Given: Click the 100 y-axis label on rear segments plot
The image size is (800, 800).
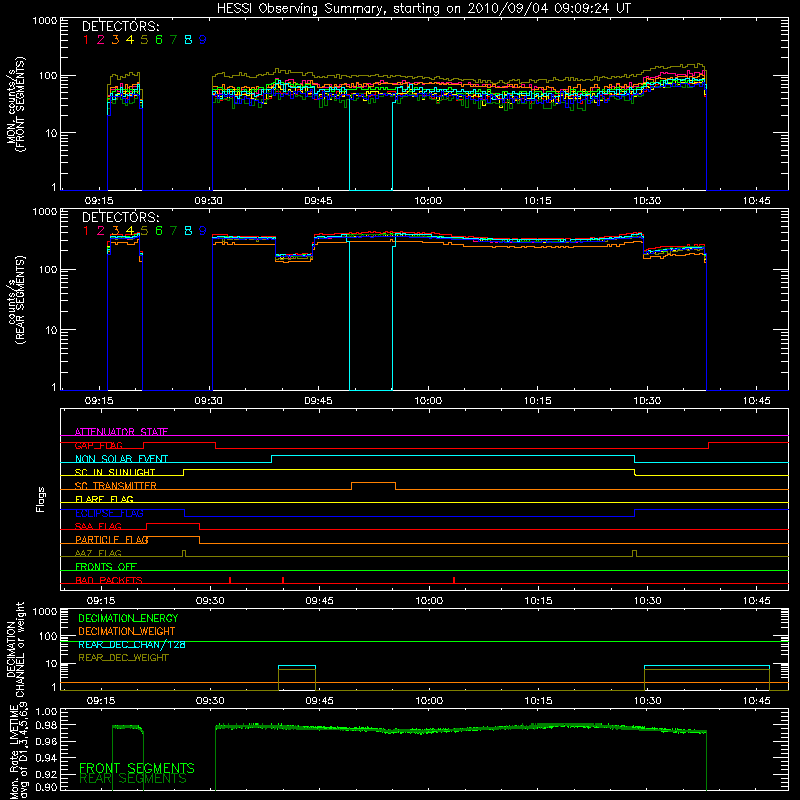Looking at the screenshot, I should click(48, 269).
